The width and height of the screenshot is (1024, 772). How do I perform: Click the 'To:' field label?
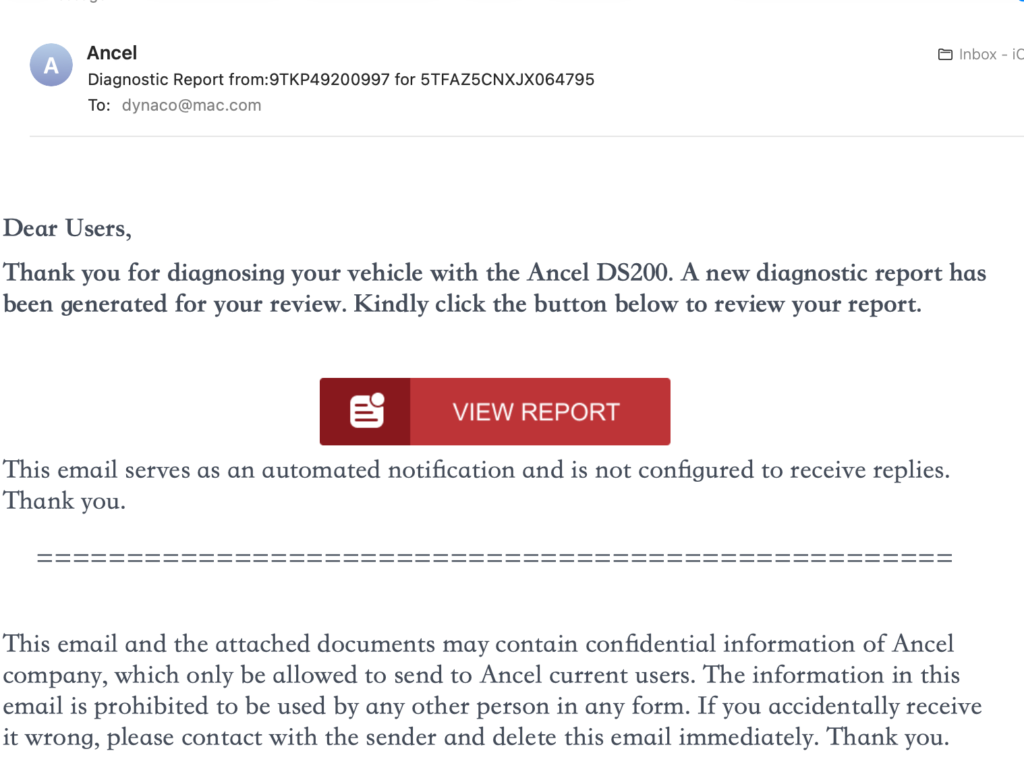tap(99, 105)
